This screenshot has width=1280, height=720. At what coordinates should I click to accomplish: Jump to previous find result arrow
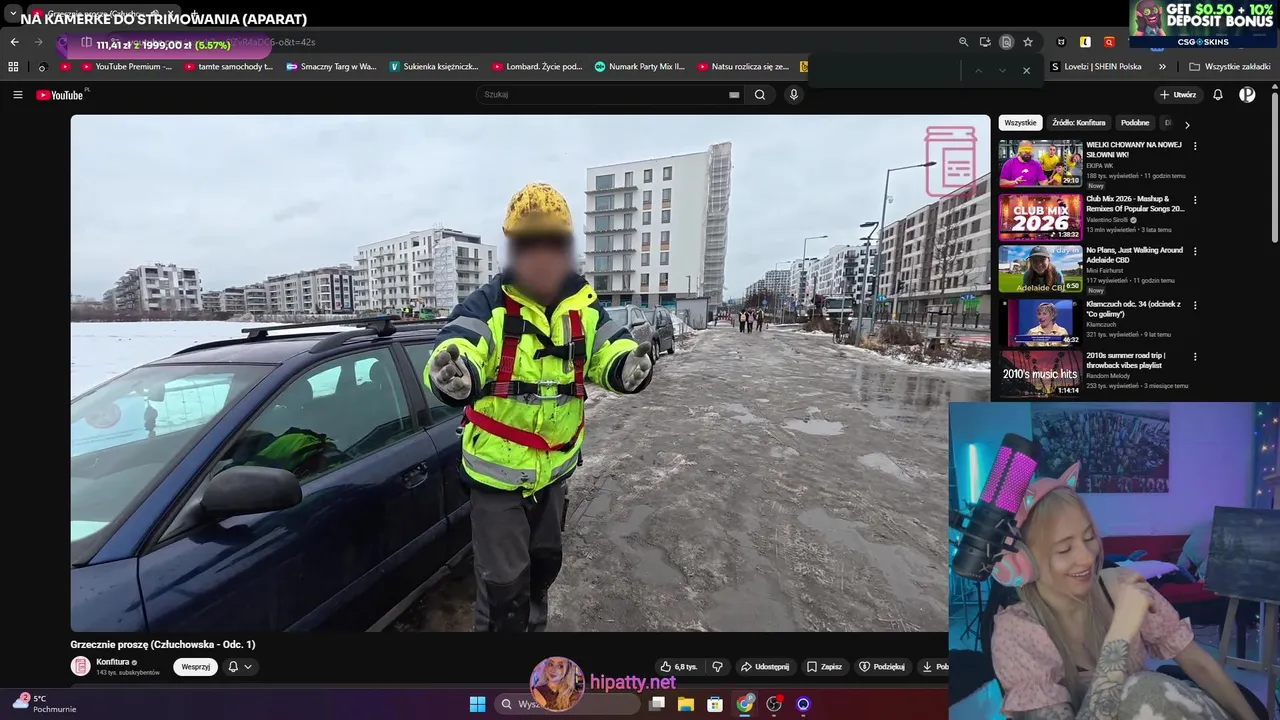tap(978, 70)
